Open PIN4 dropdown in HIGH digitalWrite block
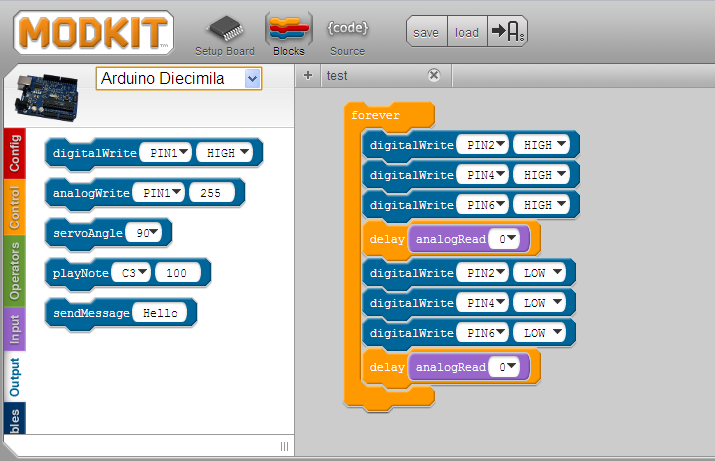 (x=483, y=175)
